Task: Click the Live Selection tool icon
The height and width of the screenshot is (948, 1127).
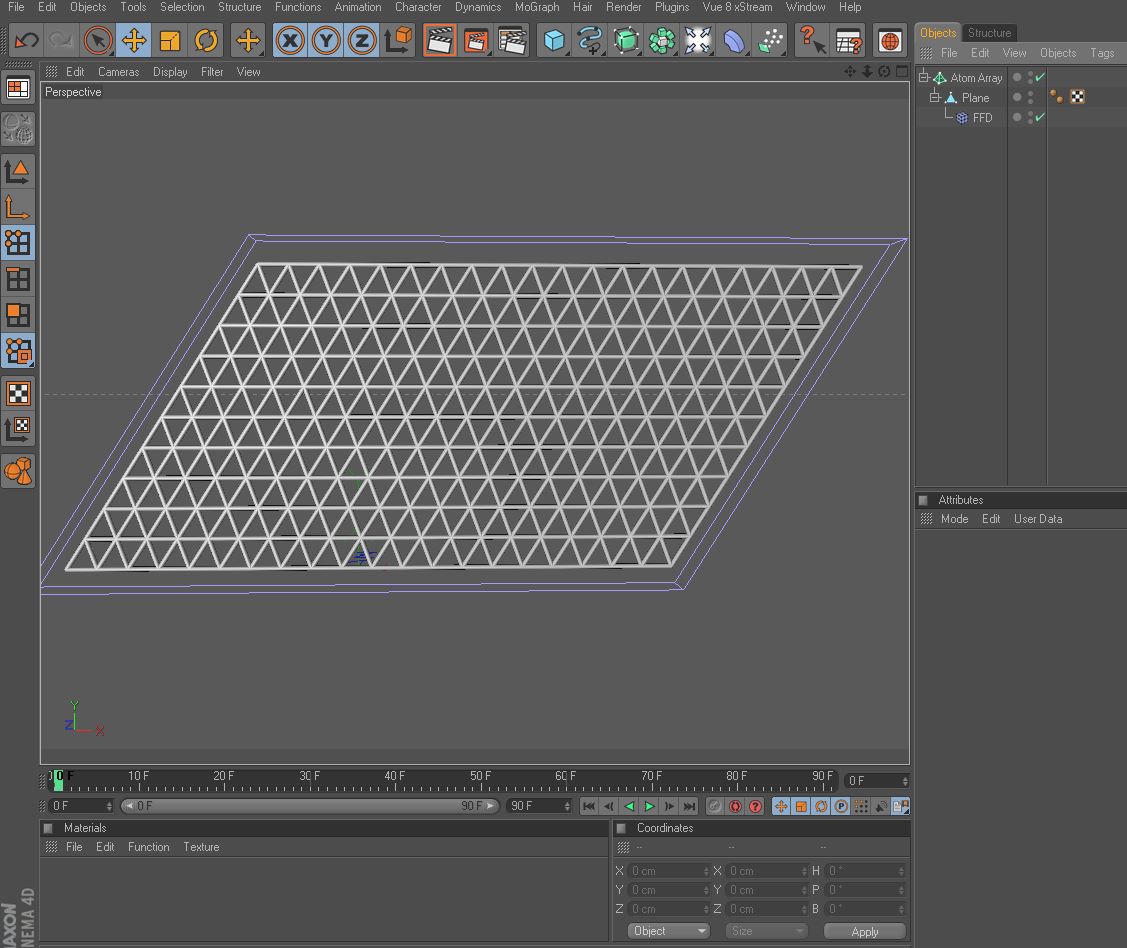Action: pyautogui.click(x=97, y=41)
